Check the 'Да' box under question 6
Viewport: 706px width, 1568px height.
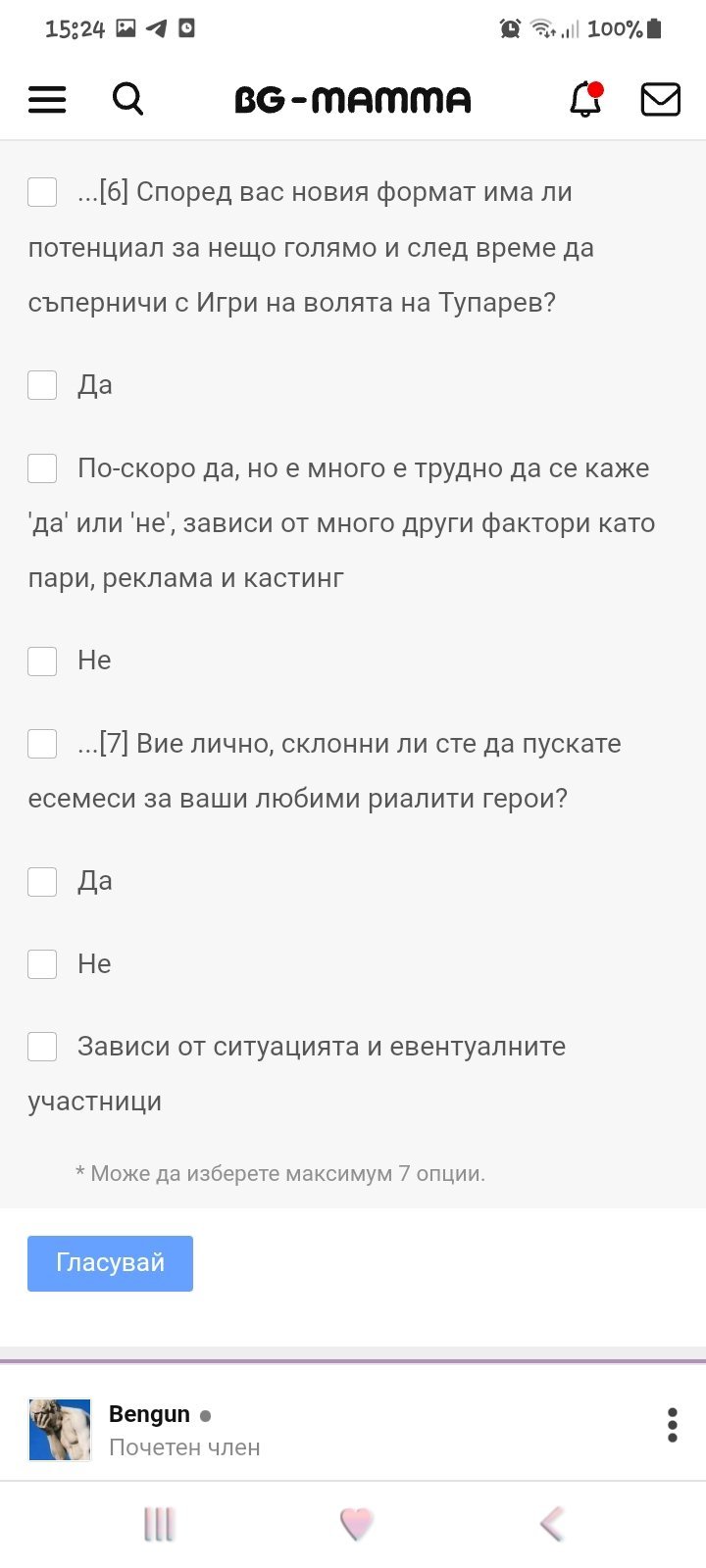(x=42, y=385)
